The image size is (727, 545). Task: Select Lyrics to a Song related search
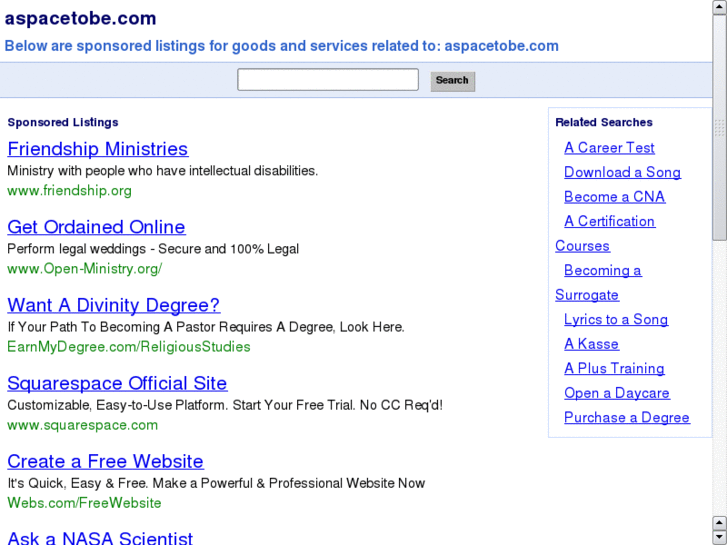[x=616, y=319]
